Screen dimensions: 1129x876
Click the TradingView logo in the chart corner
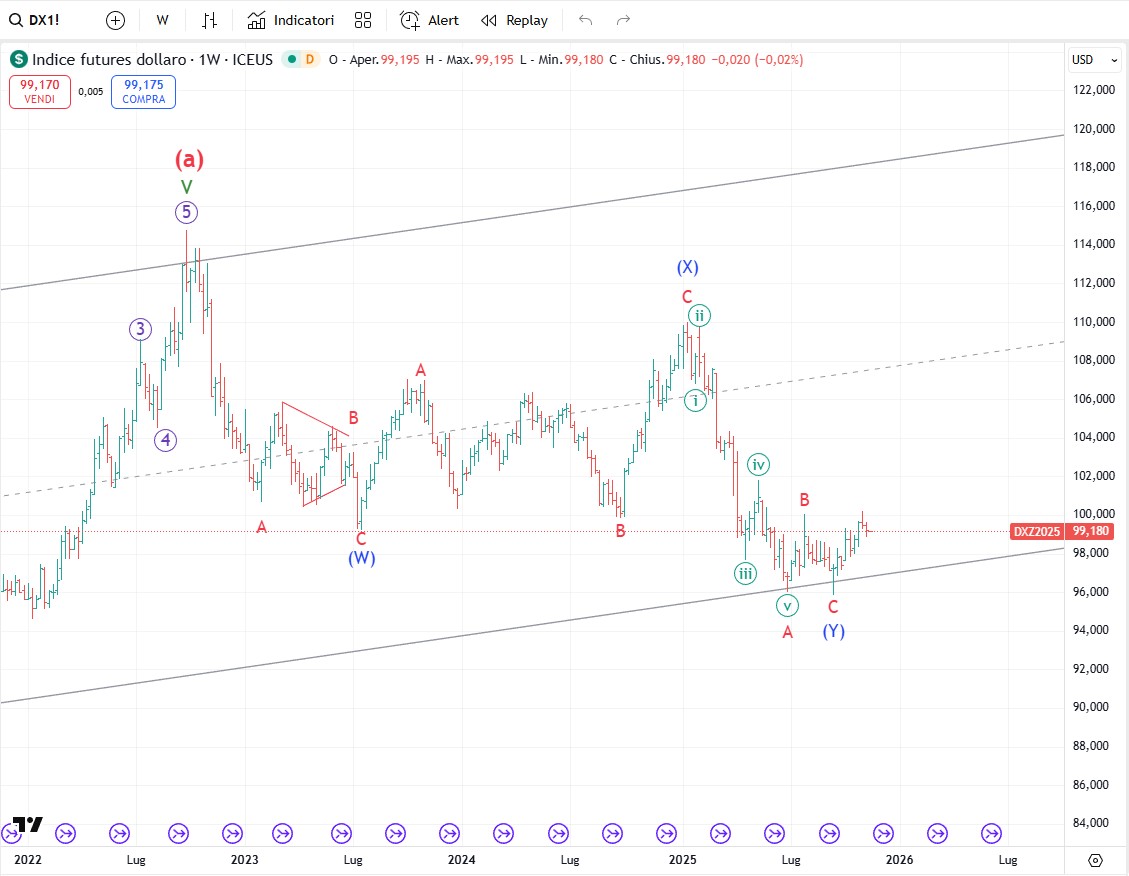tap(27, 824)
